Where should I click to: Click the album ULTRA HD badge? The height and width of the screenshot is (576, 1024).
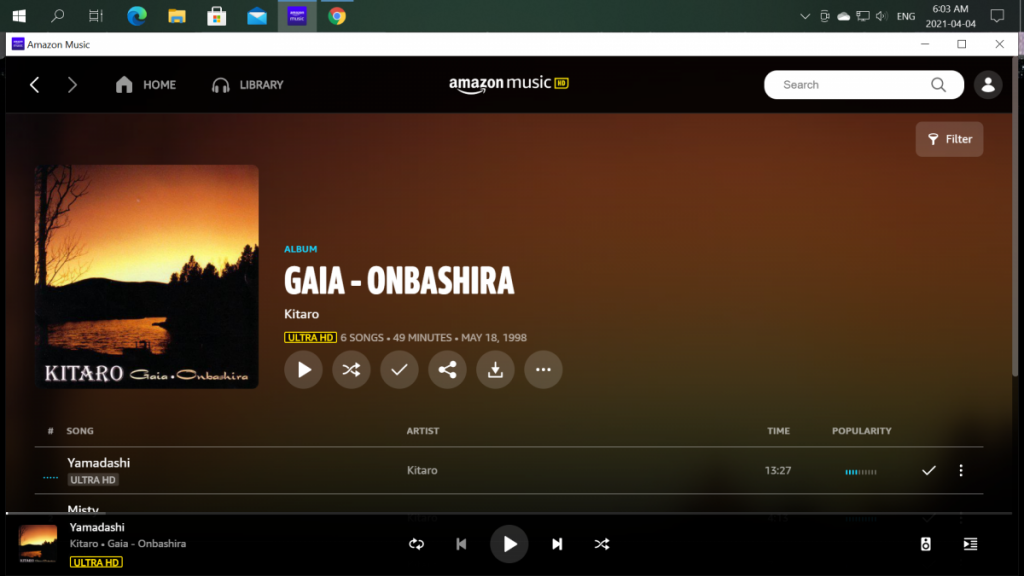pos(310,338)
